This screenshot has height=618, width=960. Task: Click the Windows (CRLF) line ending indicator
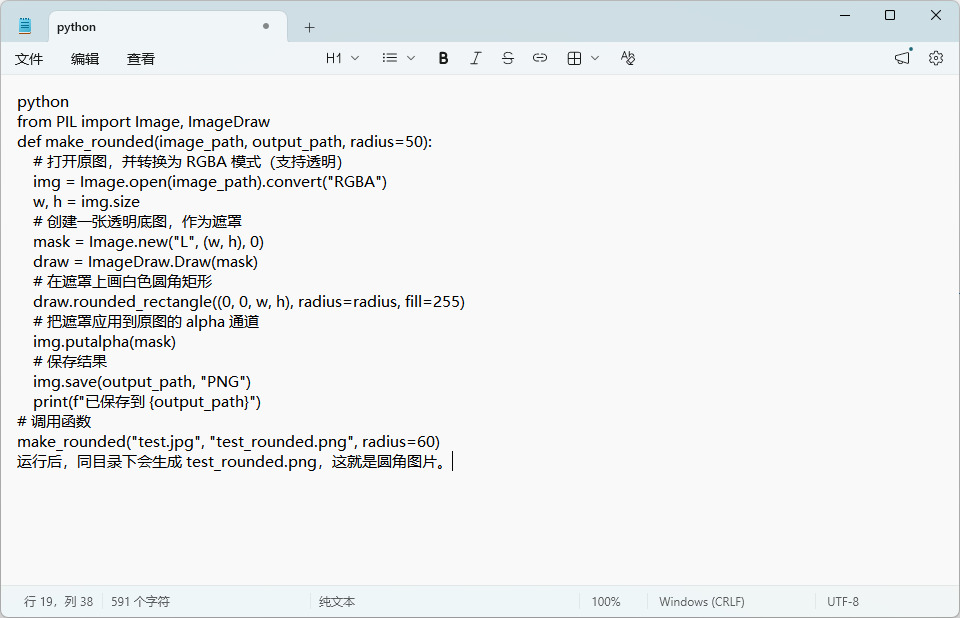[x=702, y=601]
